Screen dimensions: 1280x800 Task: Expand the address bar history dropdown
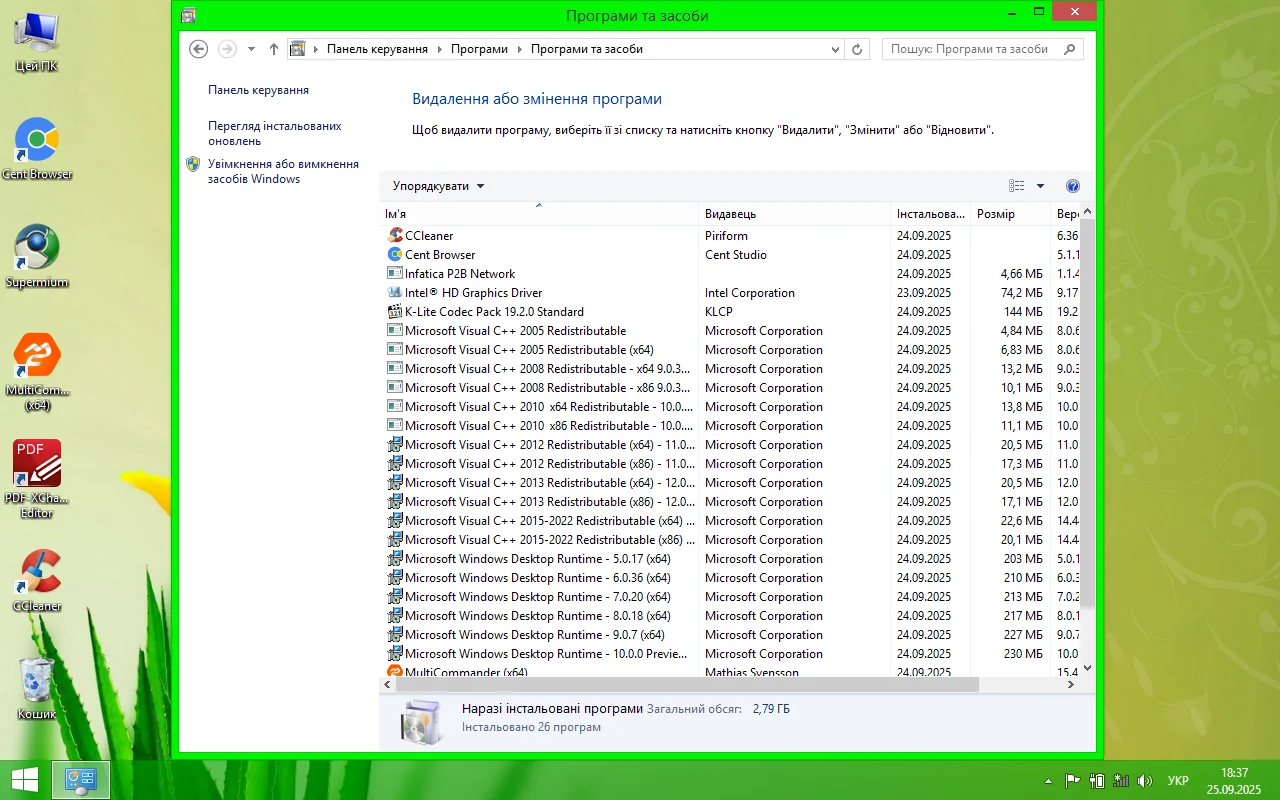click(836, 49)
